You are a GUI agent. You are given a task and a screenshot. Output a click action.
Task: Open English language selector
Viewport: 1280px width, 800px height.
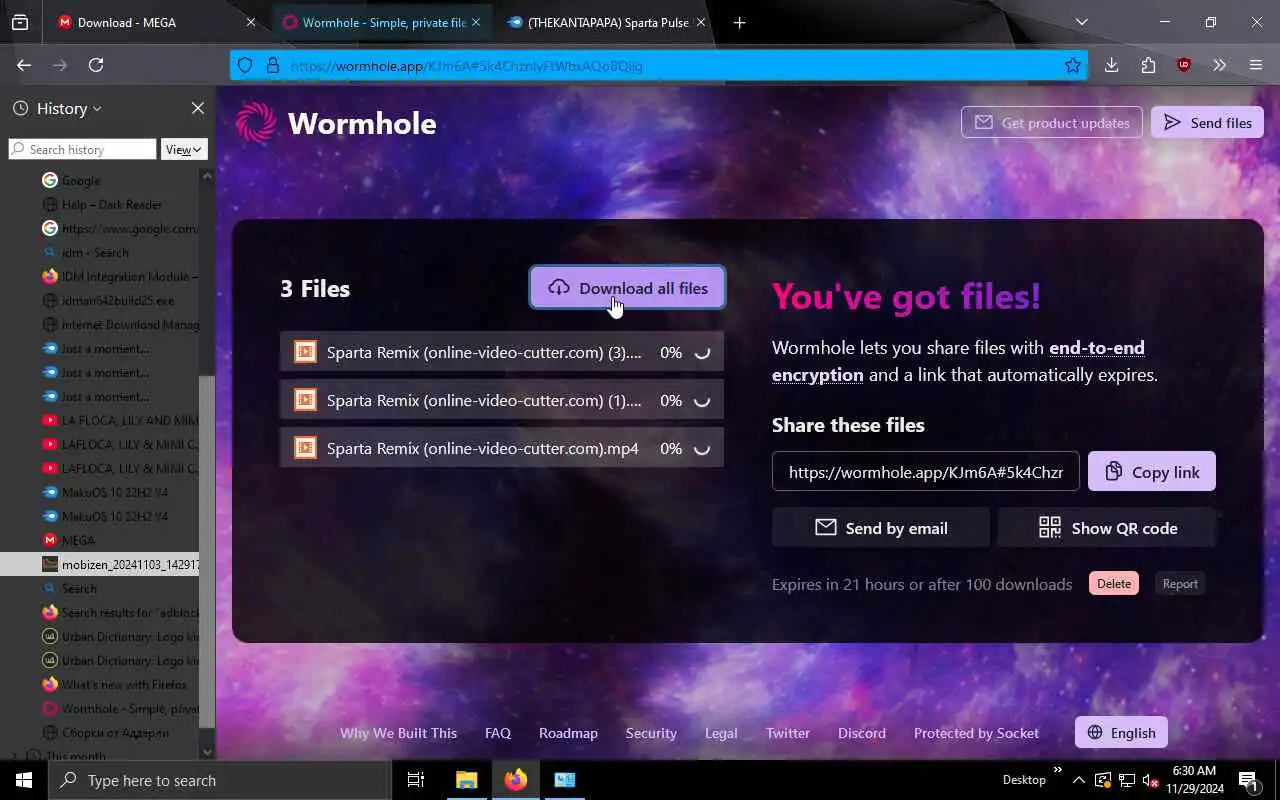pos(1122,732)
